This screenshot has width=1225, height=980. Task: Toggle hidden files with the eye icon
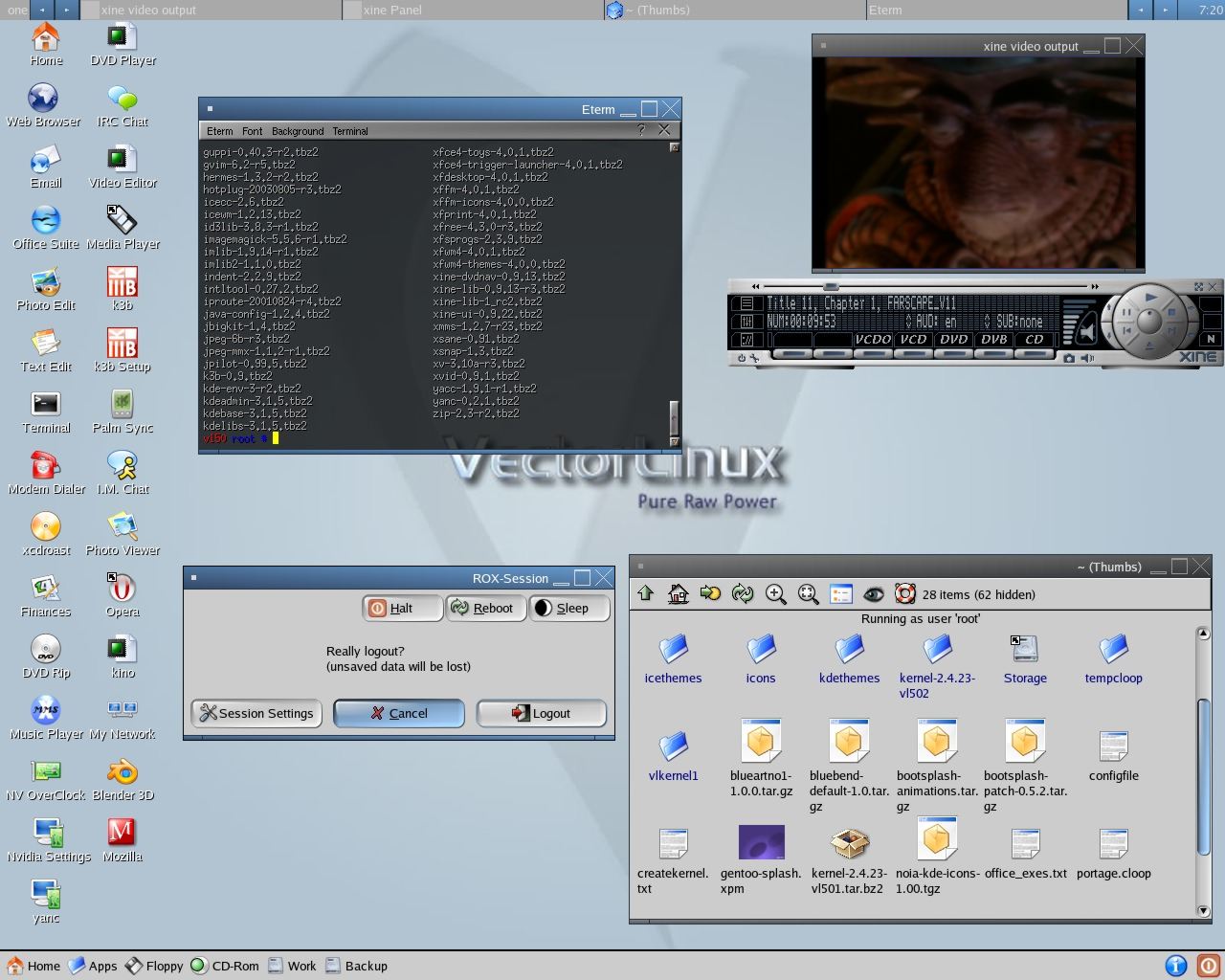[873, 594]
